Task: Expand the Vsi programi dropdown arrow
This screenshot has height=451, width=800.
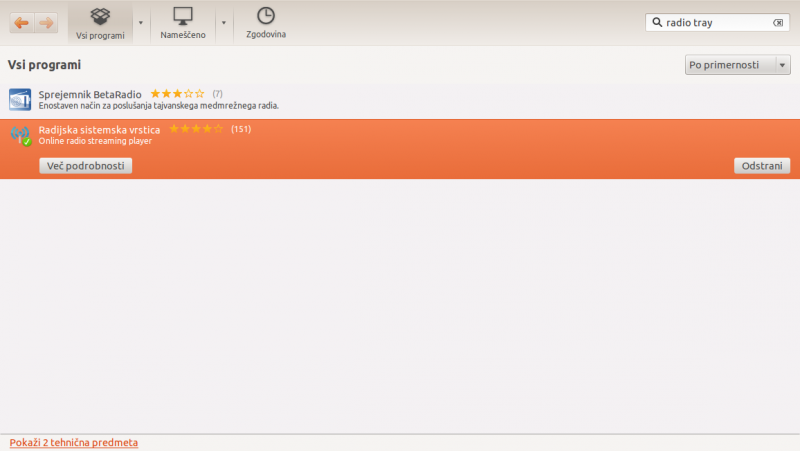Action: click(141, 23)
